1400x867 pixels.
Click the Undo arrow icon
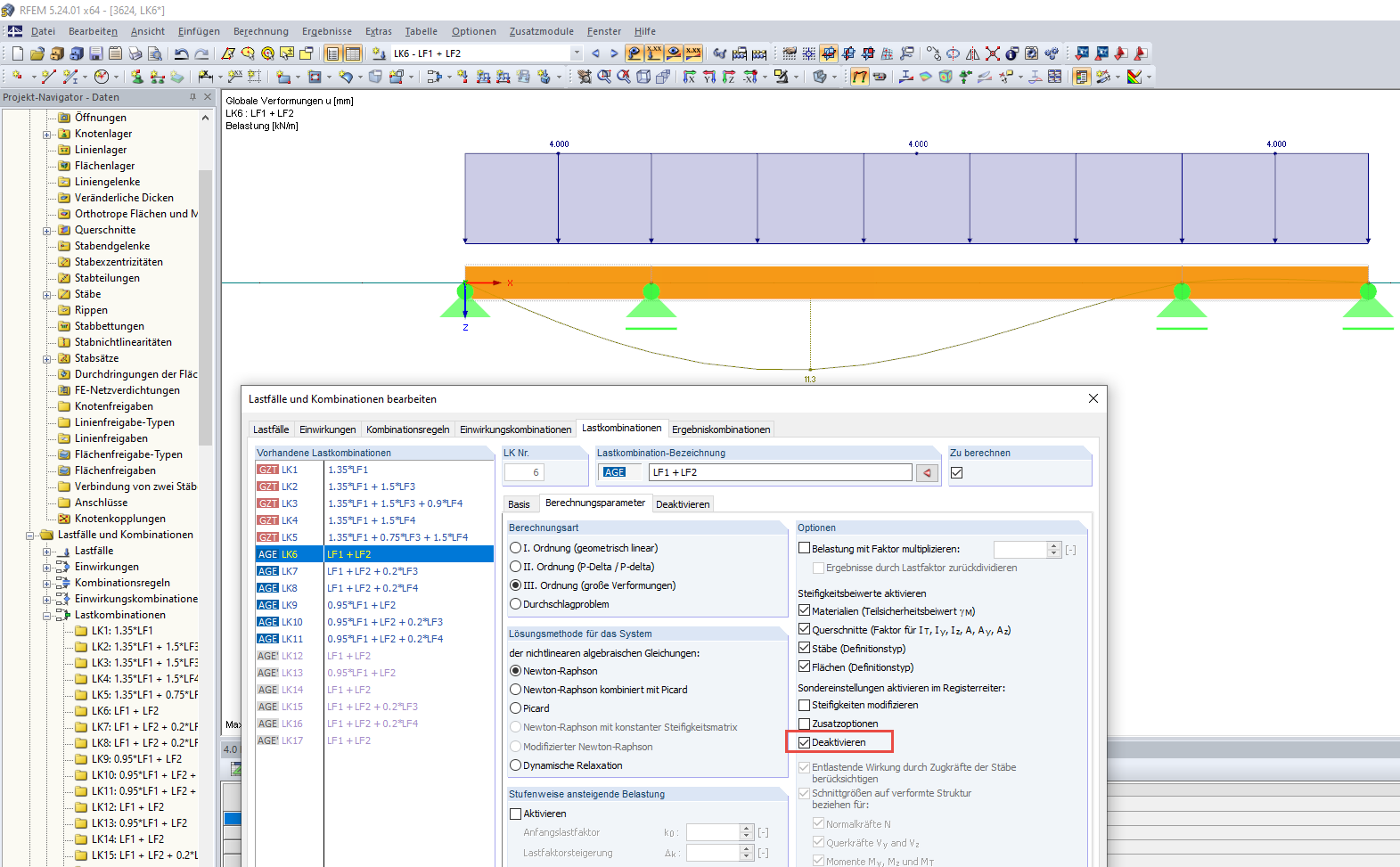[182, 53]
